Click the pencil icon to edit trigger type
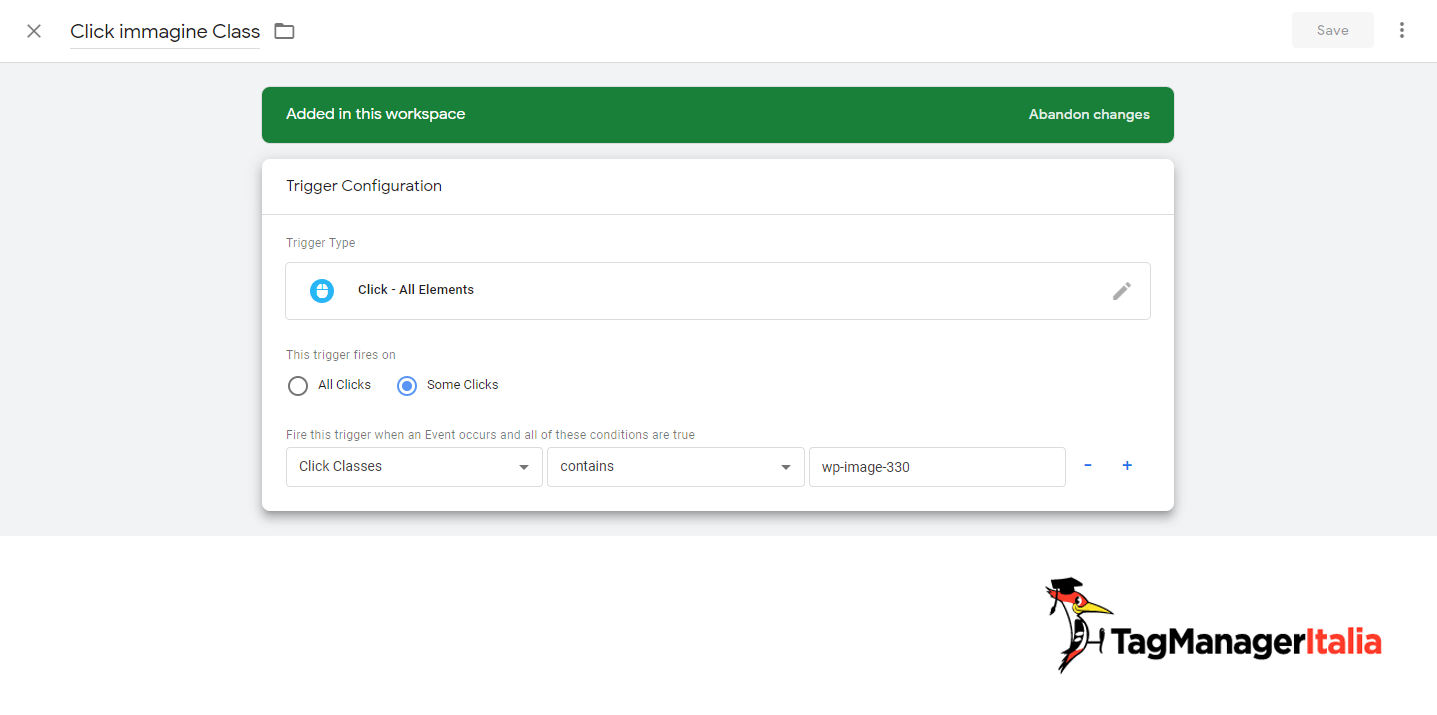This screenshot has width=1437, height=715. (x=1122, y=291)
